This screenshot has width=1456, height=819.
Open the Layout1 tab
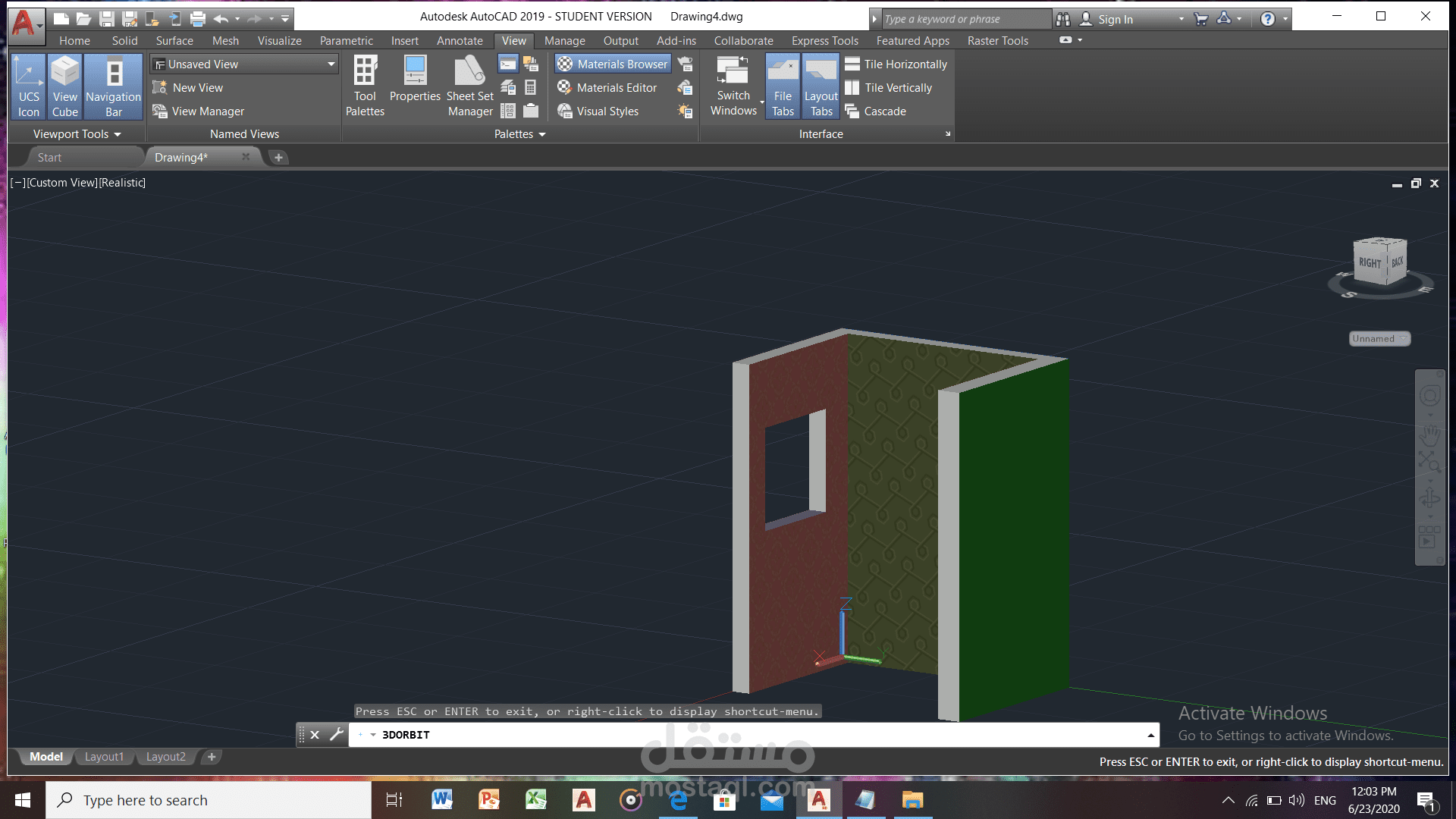104,757
